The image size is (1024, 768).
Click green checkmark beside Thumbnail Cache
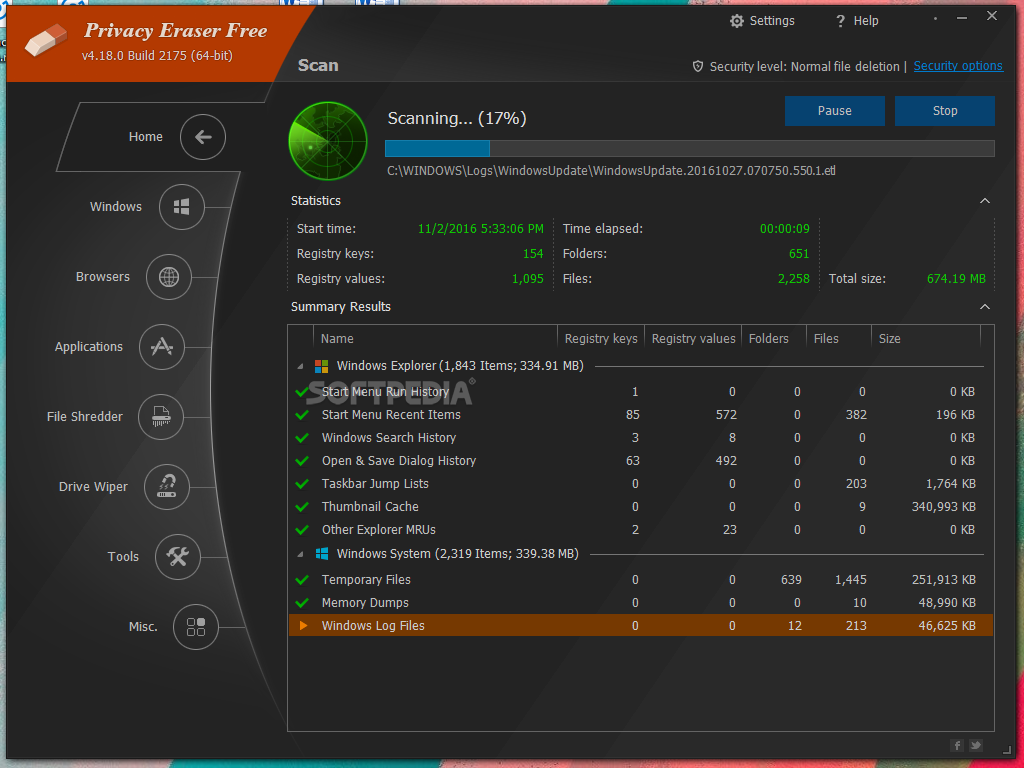point(302,507)
